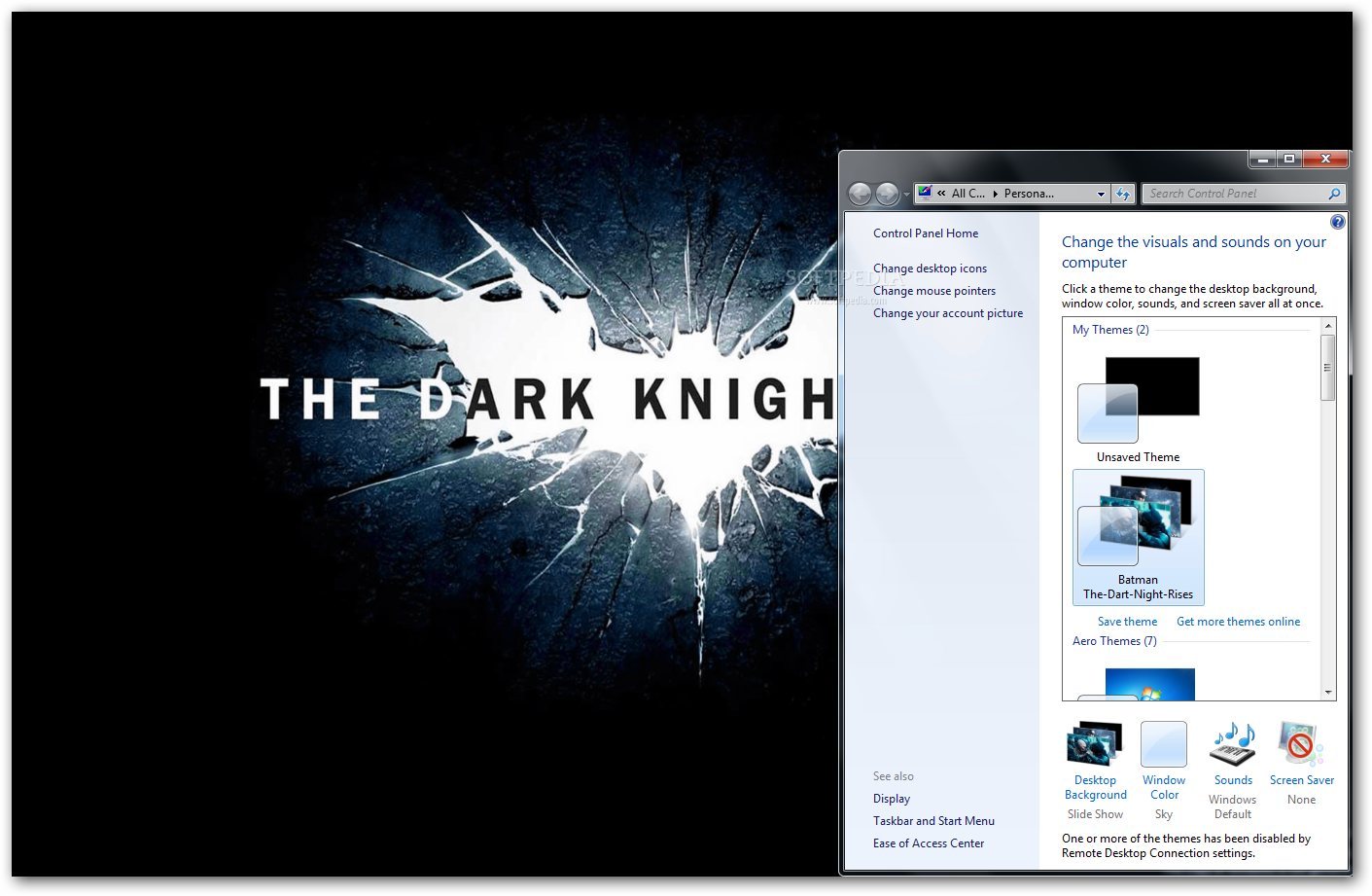Screen dimensions: 1372x896
Task: Click the 'My Themes (2)' group header
Action: pos(1110,330)
